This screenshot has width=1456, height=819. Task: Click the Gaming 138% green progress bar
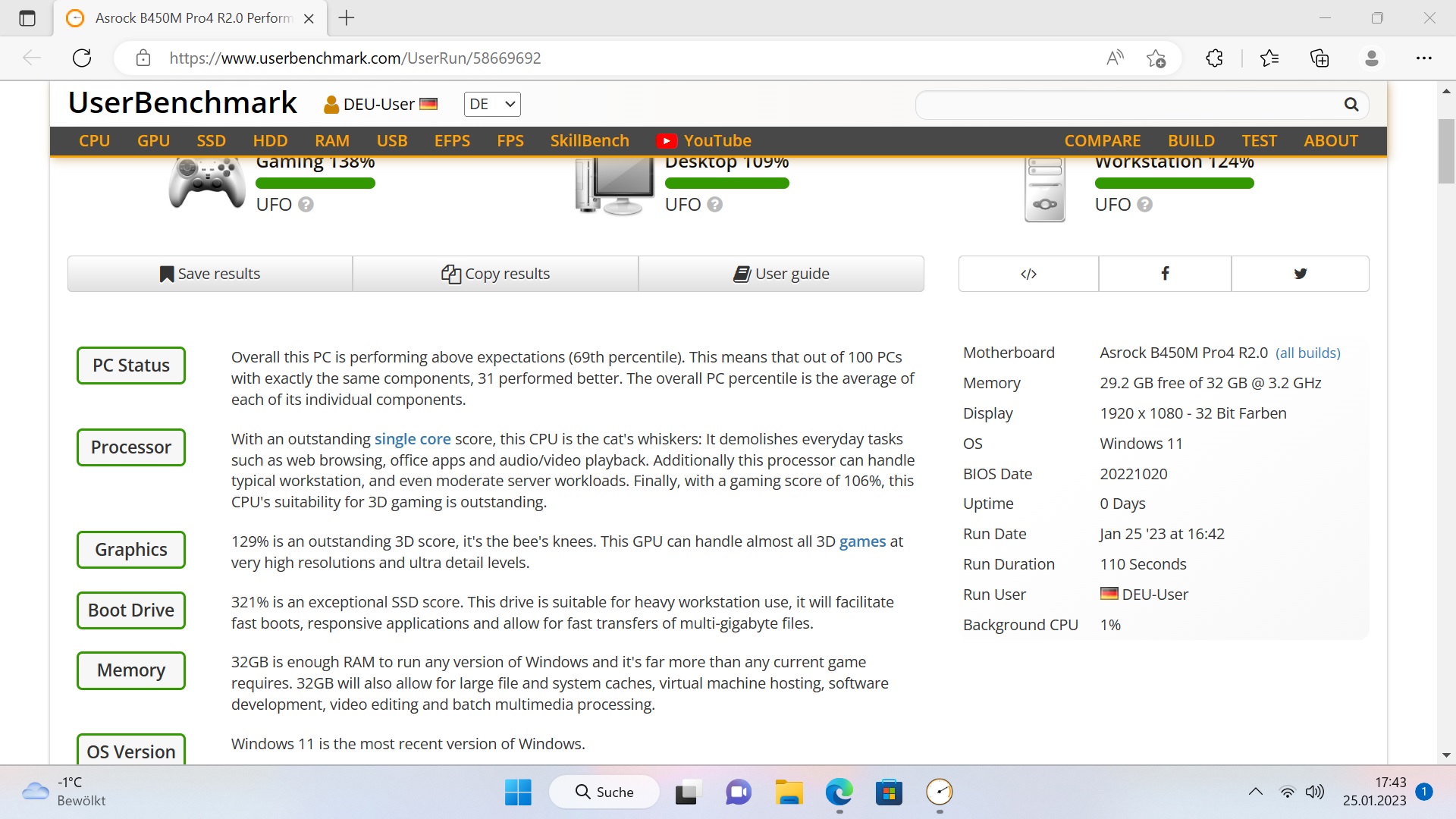pyautogui.click(x=315, y=184)
